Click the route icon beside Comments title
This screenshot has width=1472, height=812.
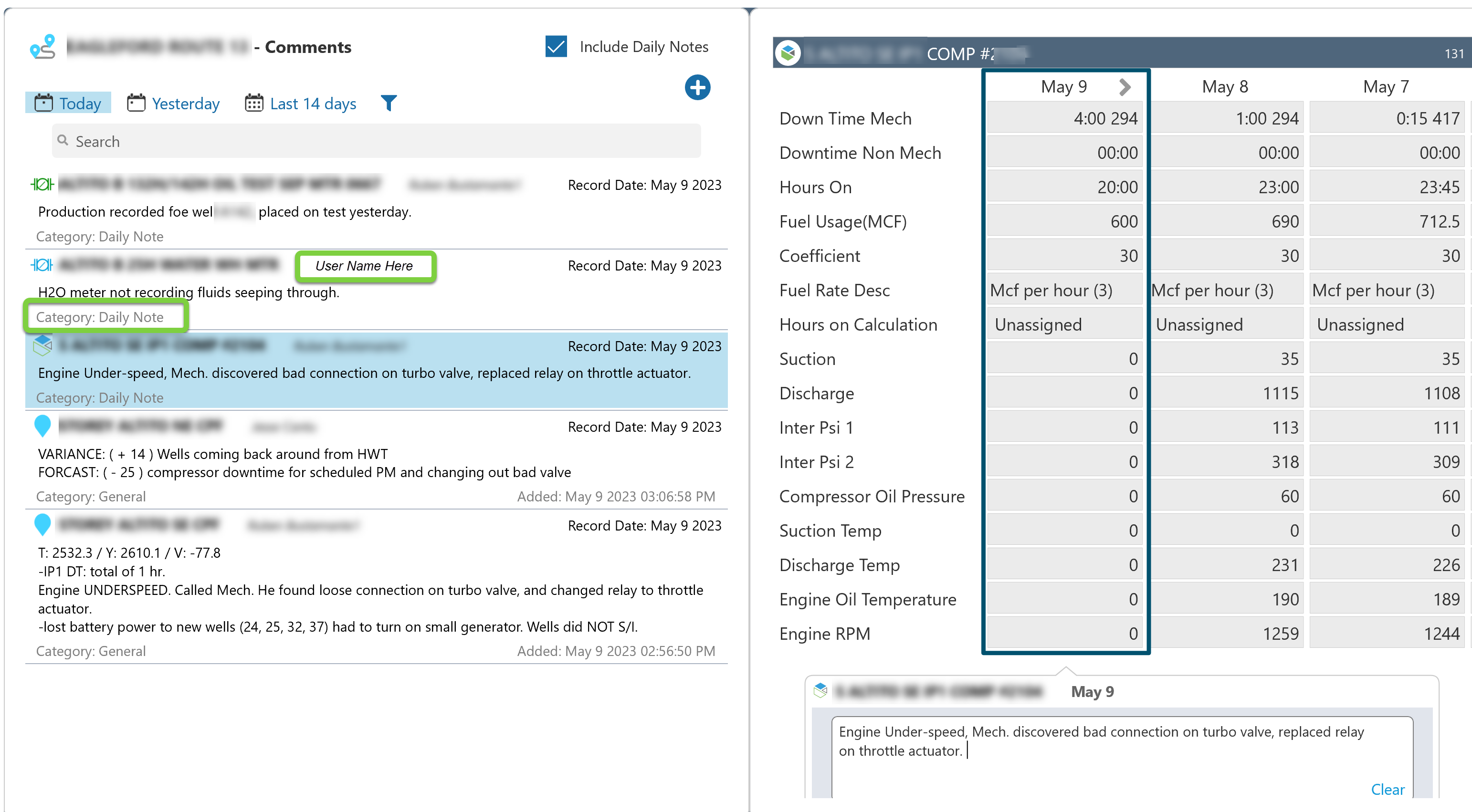coord(43,47)
